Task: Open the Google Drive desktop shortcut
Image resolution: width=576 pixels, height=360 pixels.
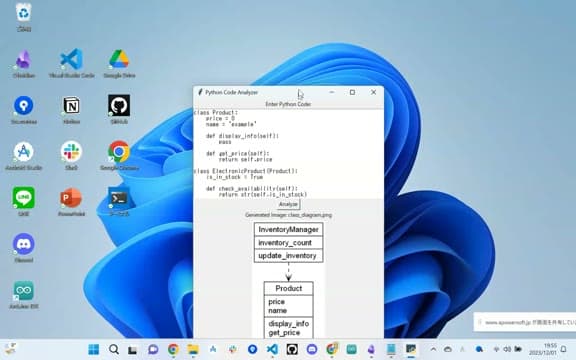Action: click(x=119, y=63)
